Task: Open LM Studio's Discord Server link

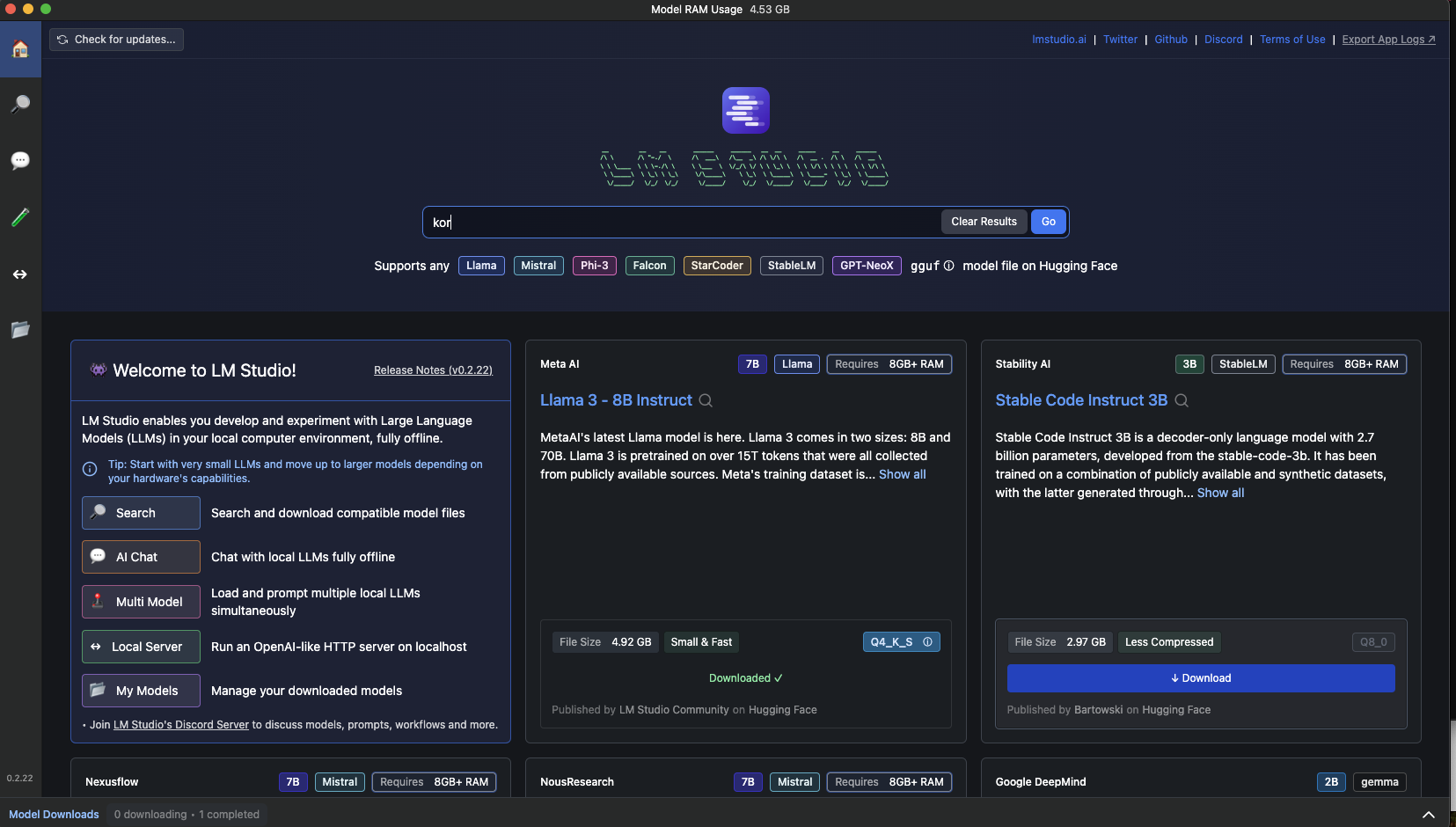Action: click(181, 725)
